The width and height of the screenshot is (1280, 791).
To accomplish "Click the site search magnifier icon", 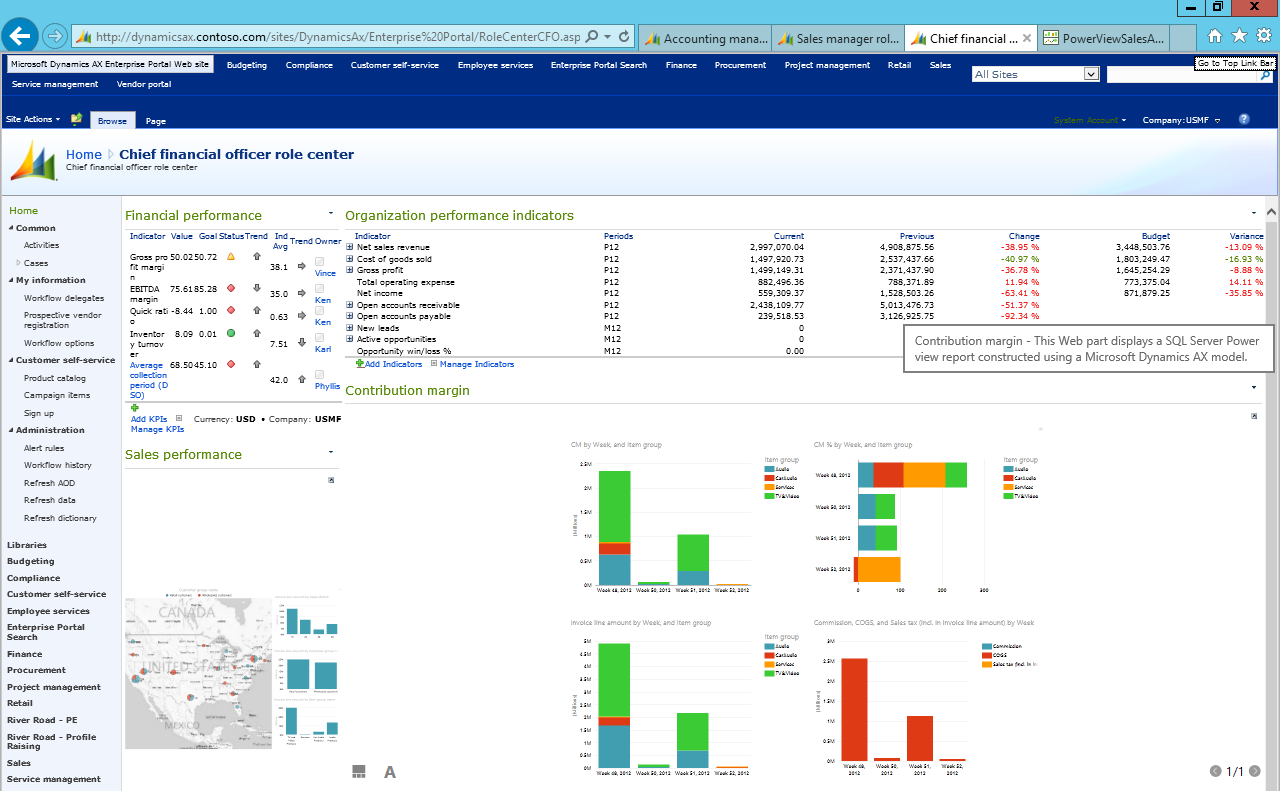I will [1264, 75].
